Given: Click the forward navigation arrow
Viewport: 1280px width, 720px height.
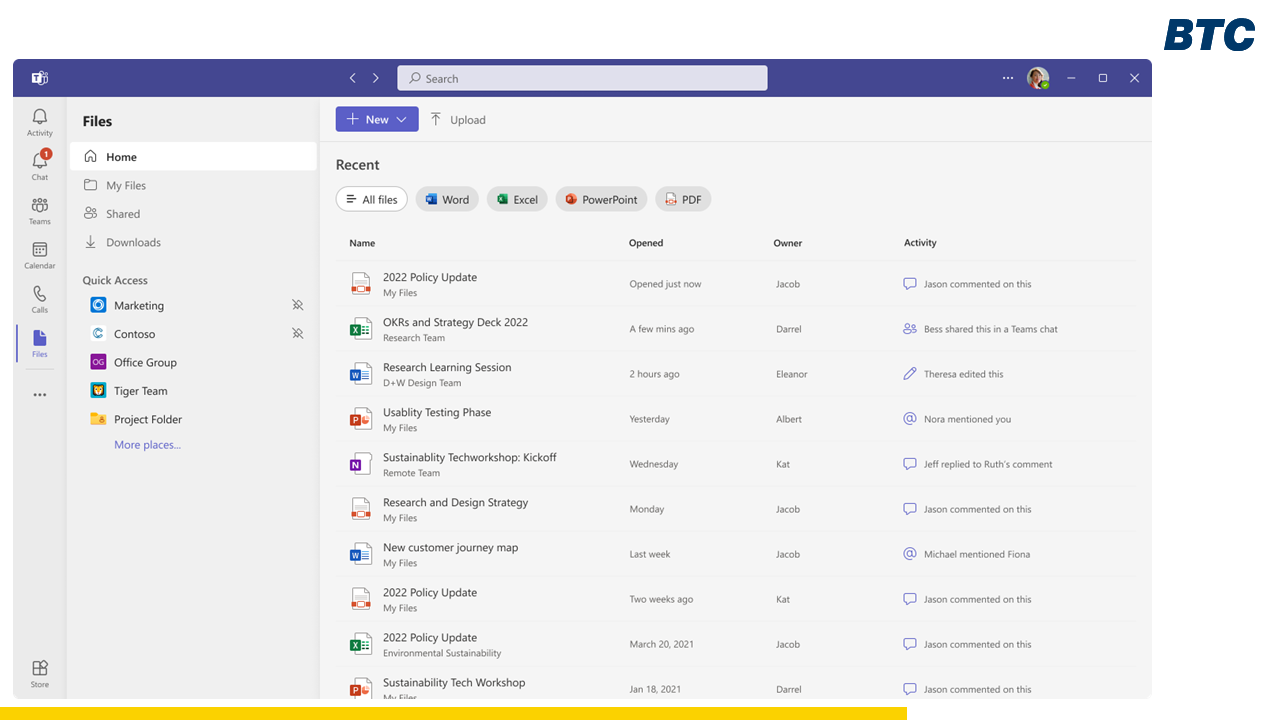Looking at the screenshot, I should [376, 78].
